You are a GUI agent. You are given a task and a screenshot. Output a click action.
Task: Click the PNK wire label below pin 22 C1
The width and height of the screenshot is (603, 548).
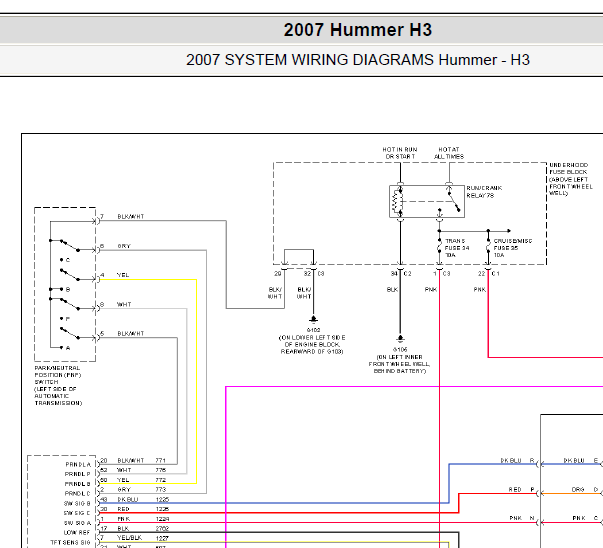[480, 290]
